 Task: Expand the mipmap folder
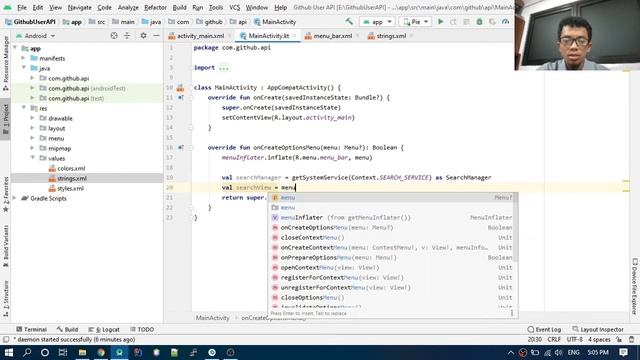33,148
